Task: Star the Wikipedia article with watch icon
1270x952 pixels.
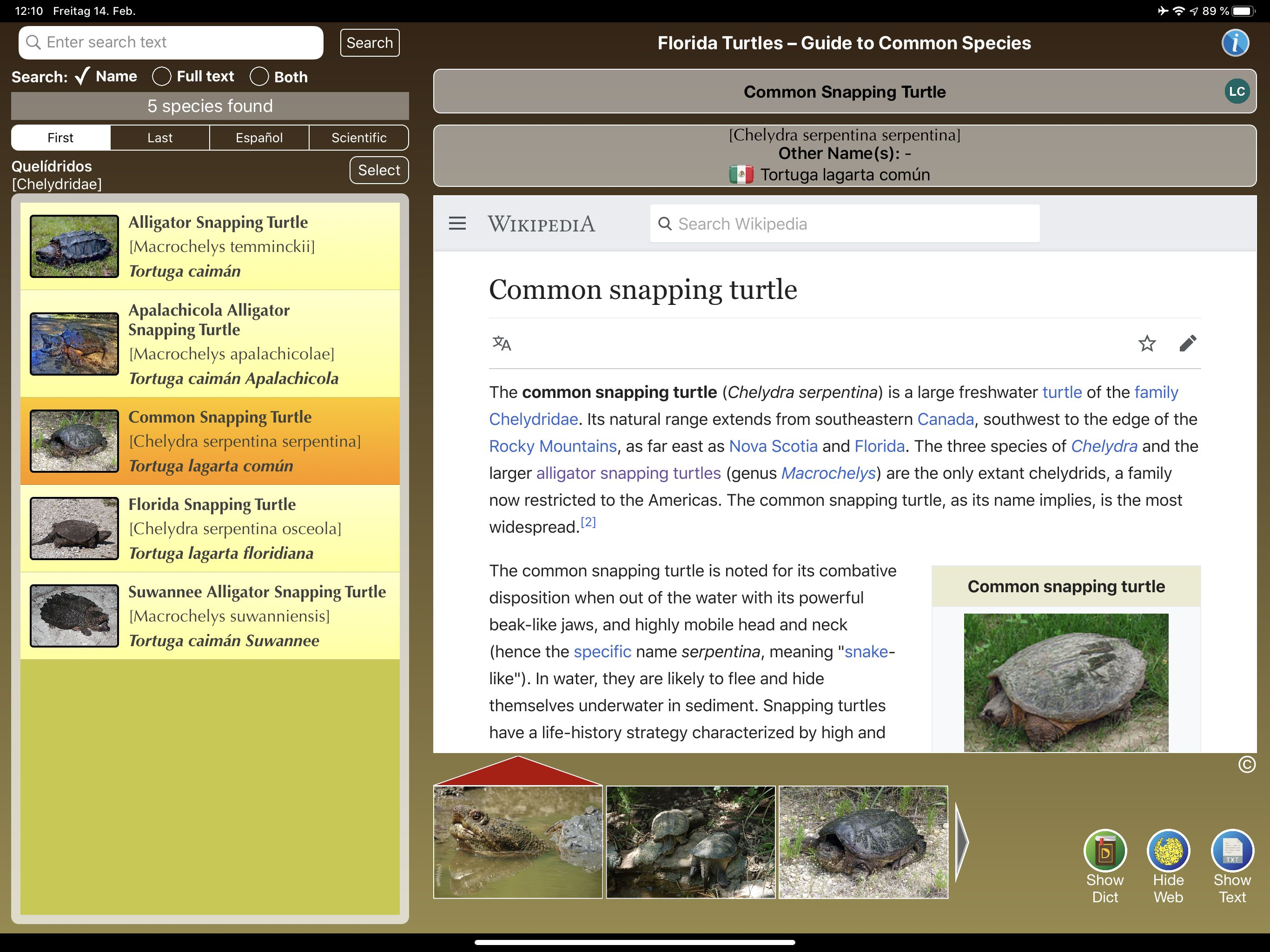Action: (1146, 344)
